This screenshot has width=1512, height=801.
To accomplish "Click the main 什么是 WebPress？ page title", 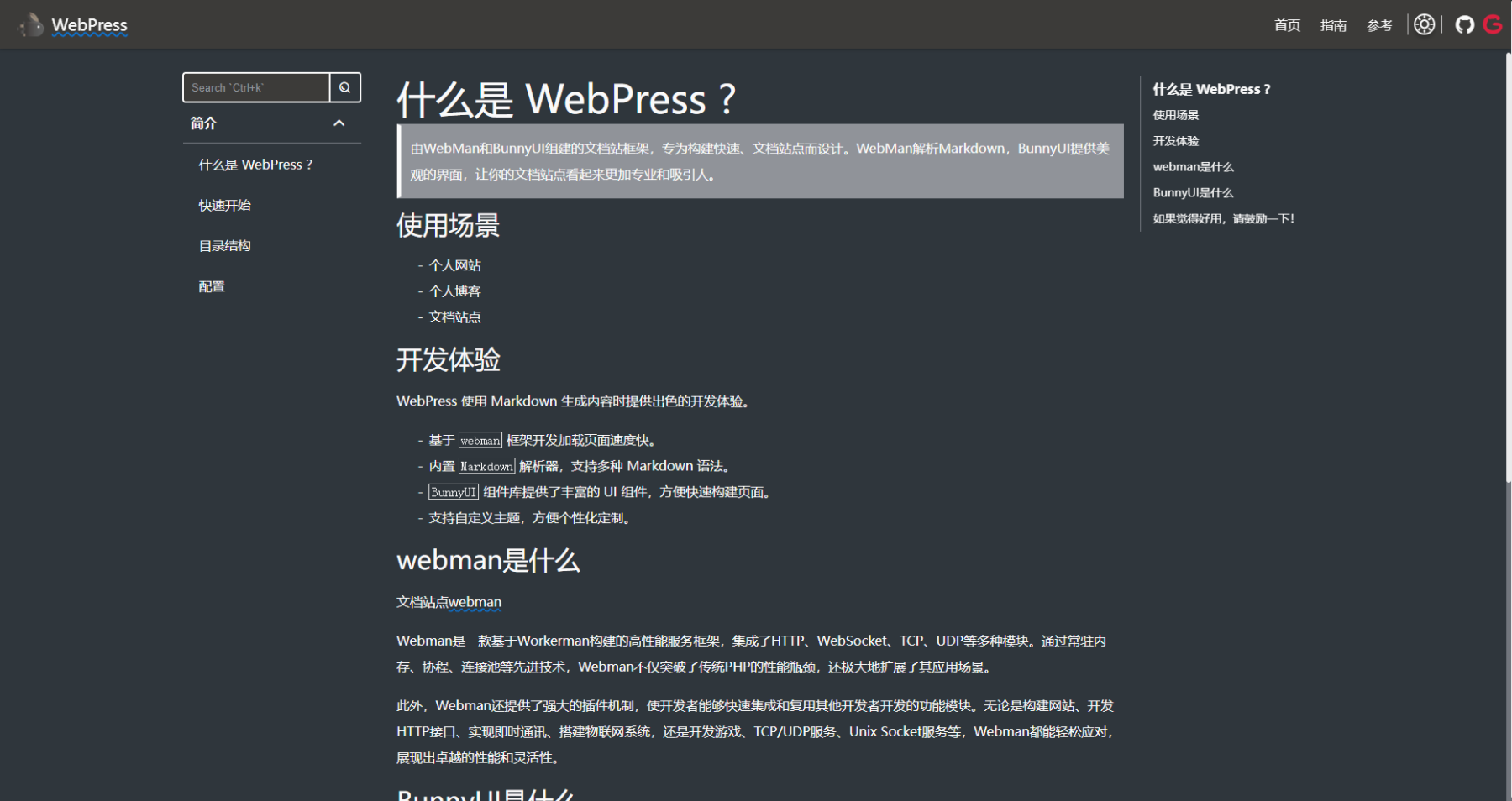I will [567, 99].
